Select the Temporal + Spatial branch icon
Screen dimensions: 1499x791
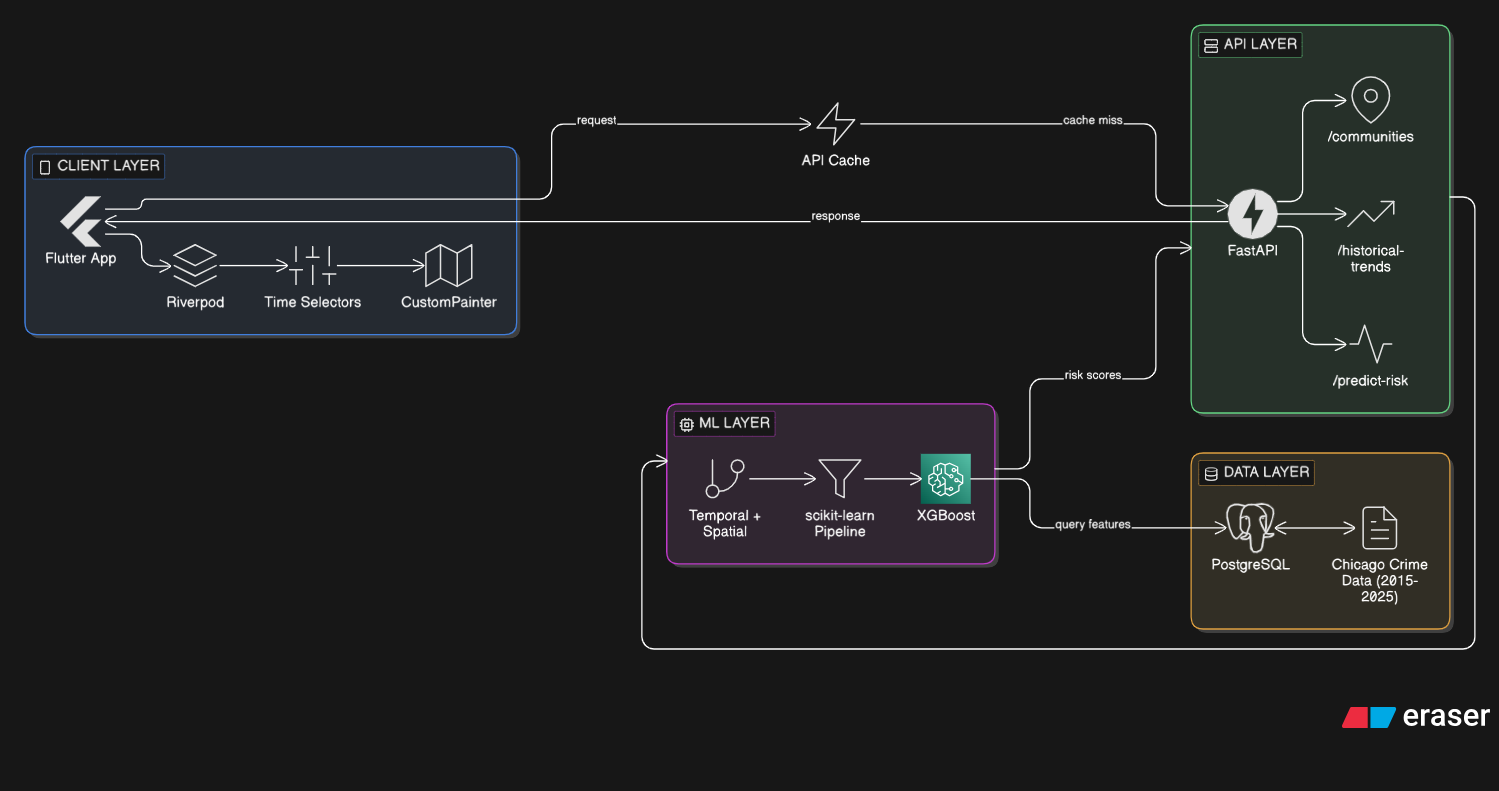[725, 479]
